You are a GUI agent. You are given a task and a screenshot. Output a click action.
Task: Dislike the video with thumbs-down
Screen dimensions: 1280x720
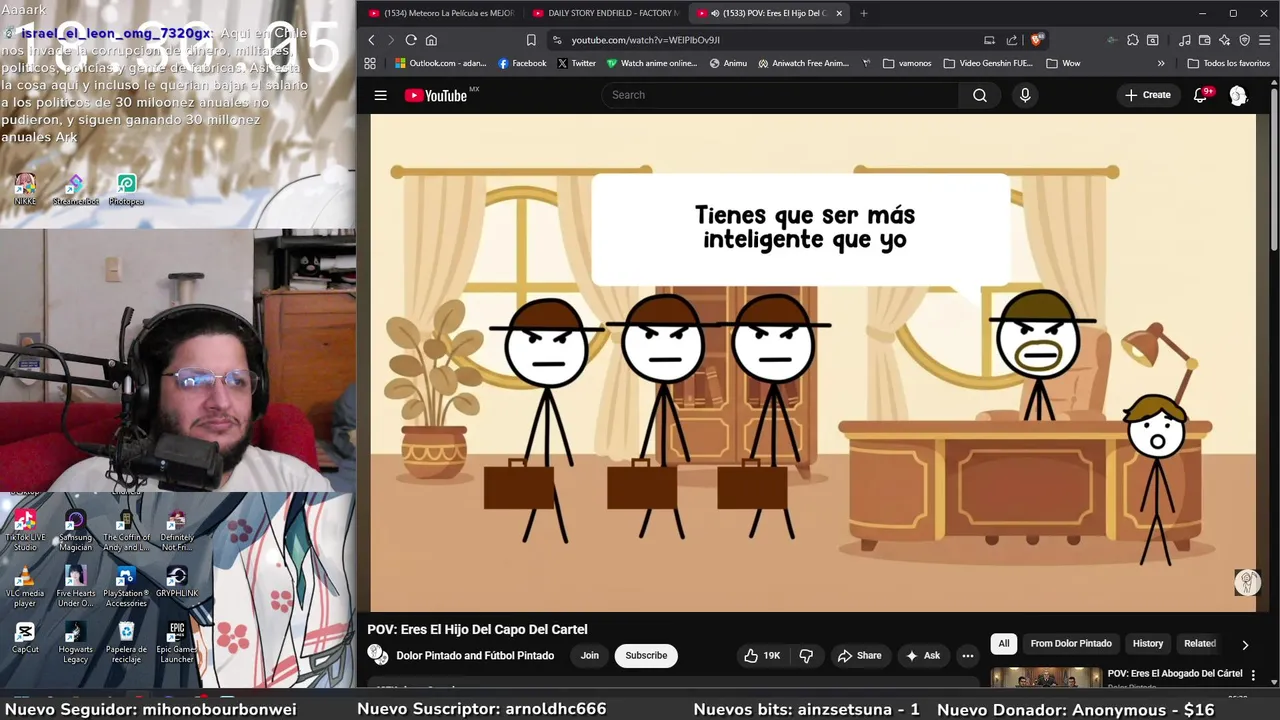pos(806,655)
